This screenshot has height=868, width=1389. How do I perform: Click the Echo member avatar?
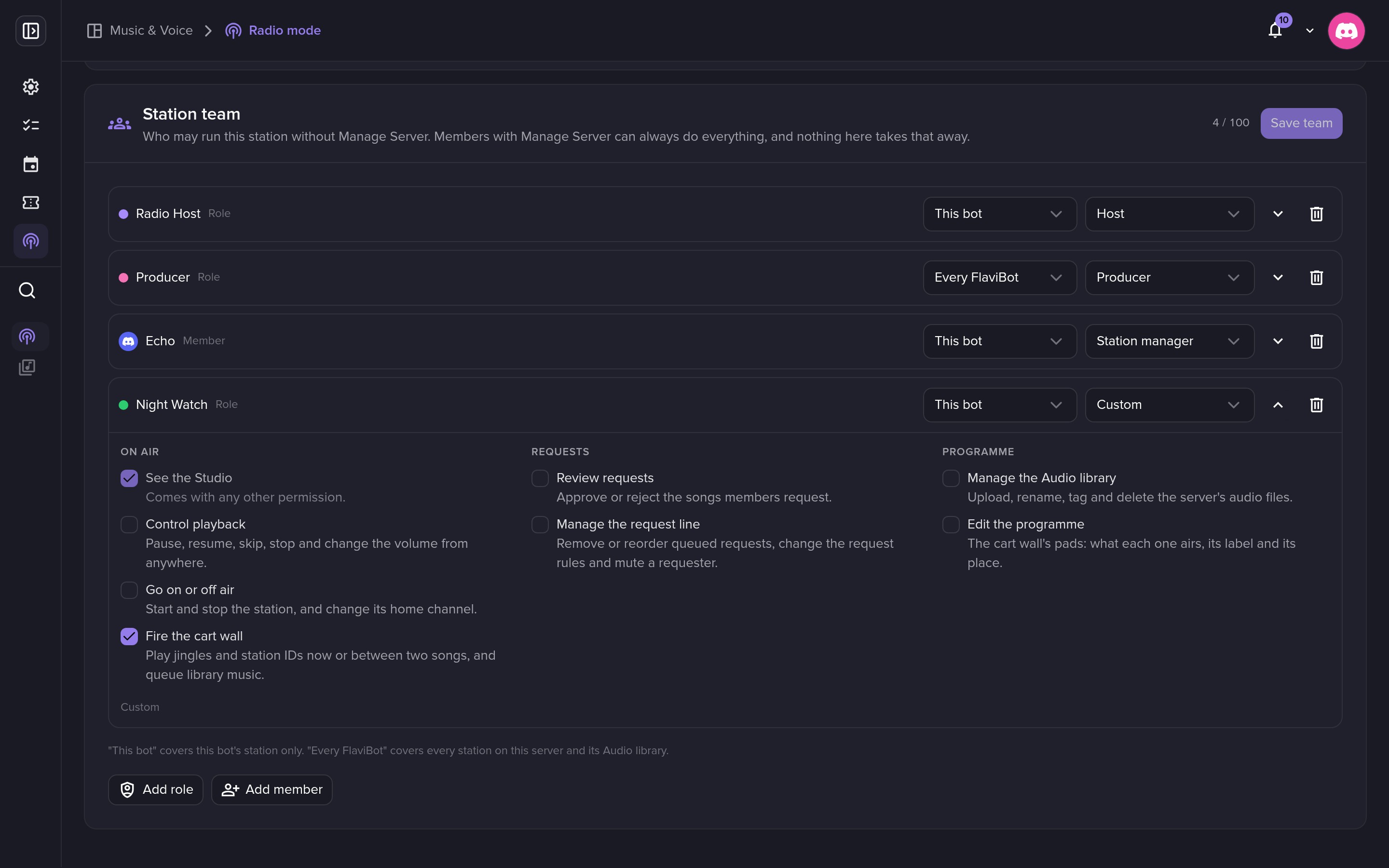128,341
